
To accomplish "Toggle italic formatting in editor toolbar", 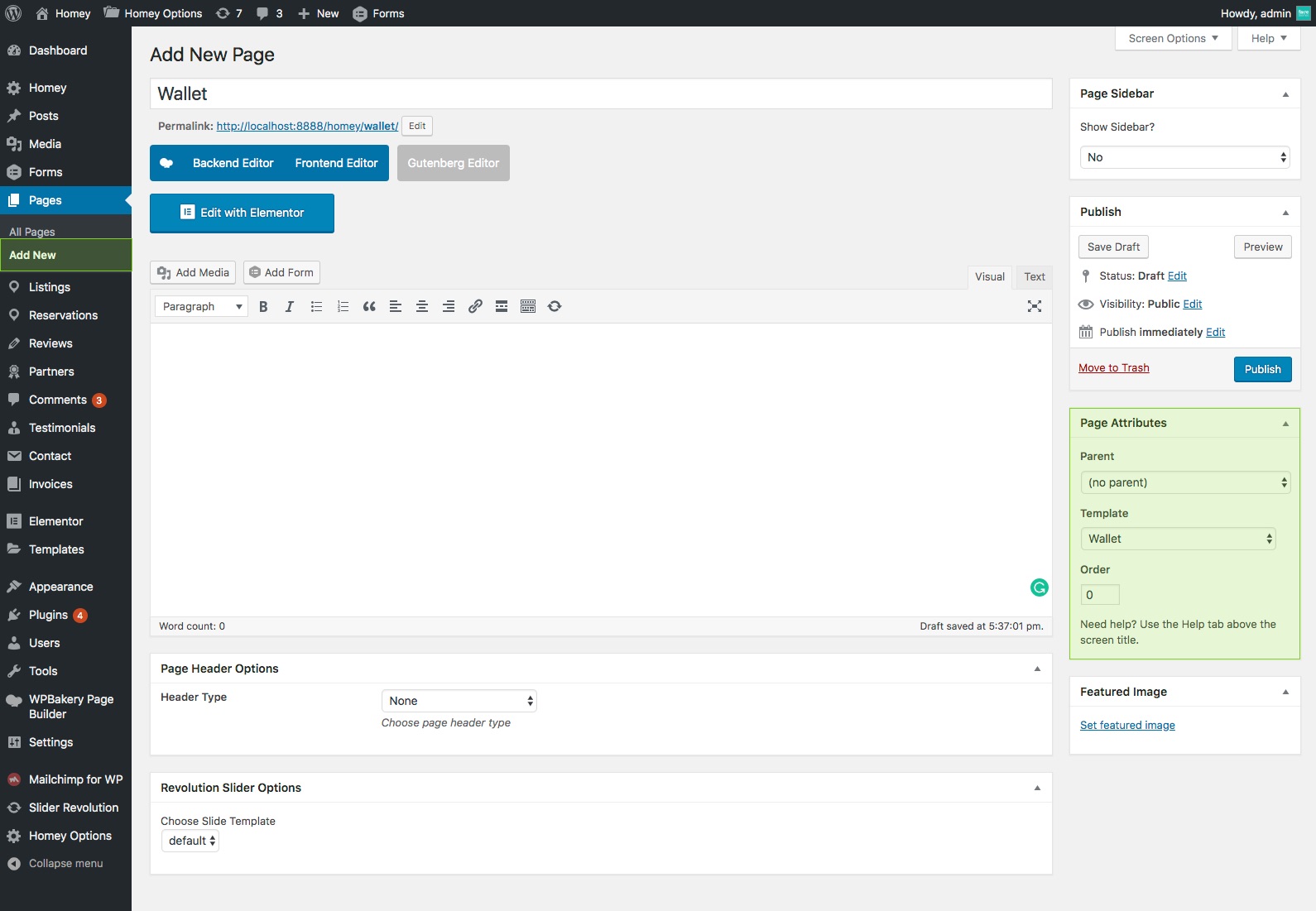I will (x=290, y=306).
